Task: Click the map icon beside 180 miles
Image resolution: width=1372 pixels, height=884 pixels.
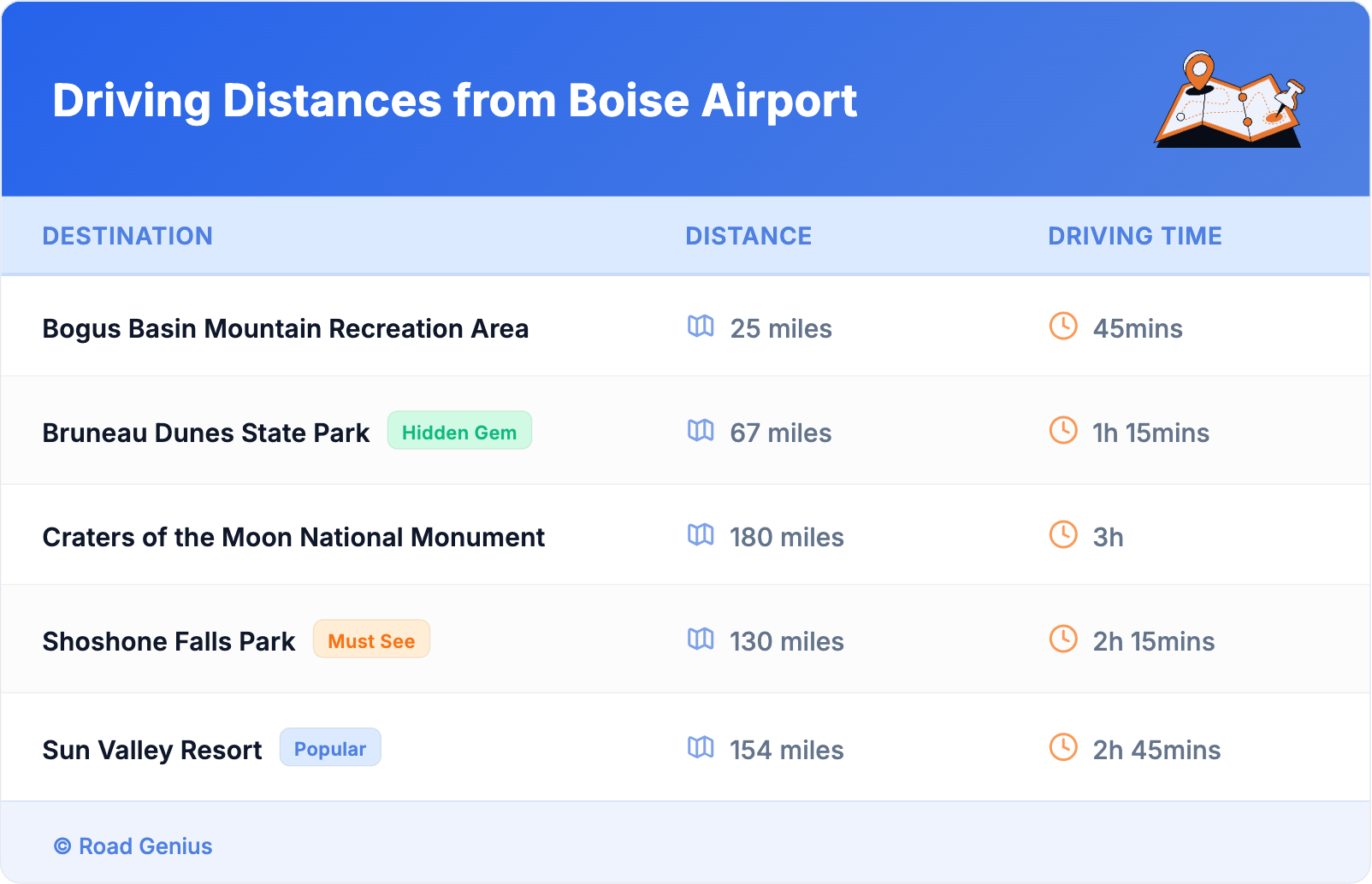Action: 701,535
